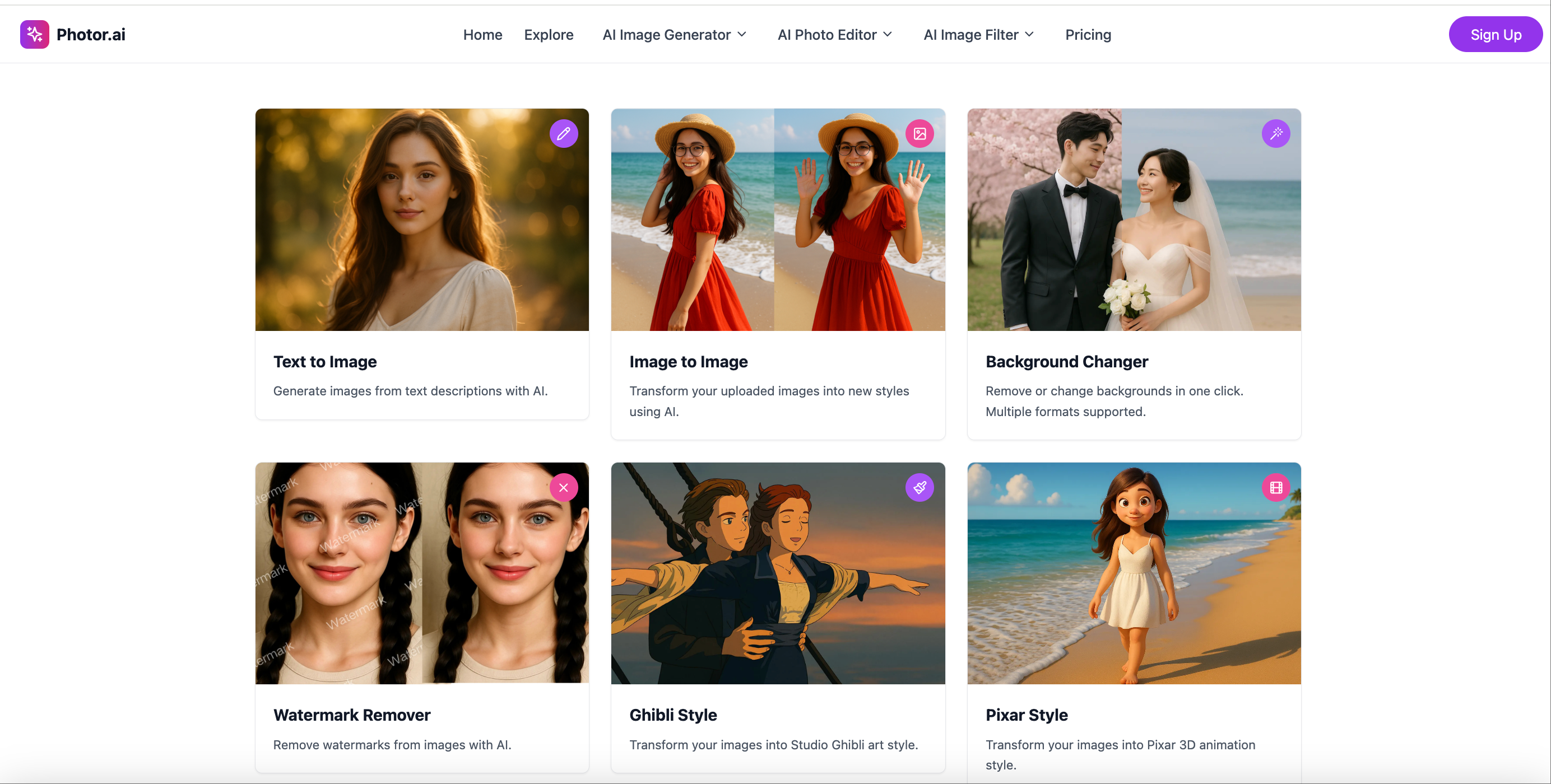Click the Watermark Remover heading

coord(352,715)
